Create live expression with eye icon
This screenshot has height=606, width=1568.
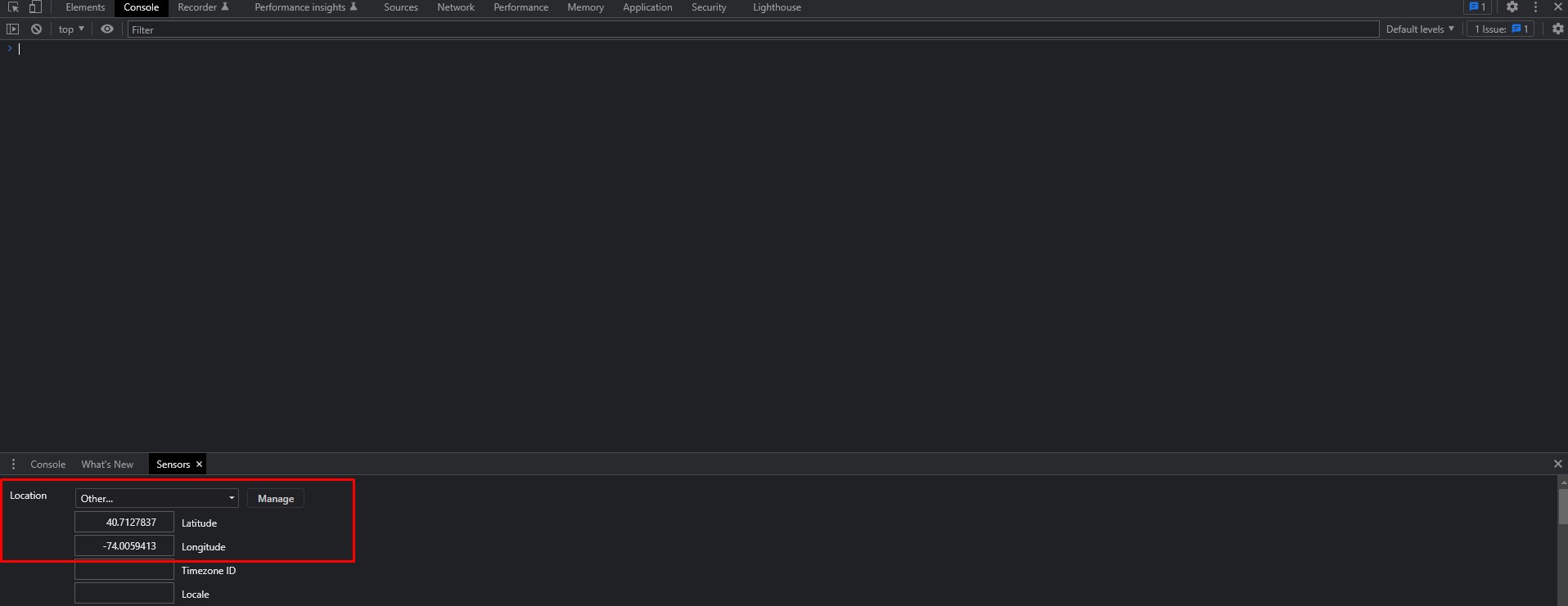pos(107,29)
